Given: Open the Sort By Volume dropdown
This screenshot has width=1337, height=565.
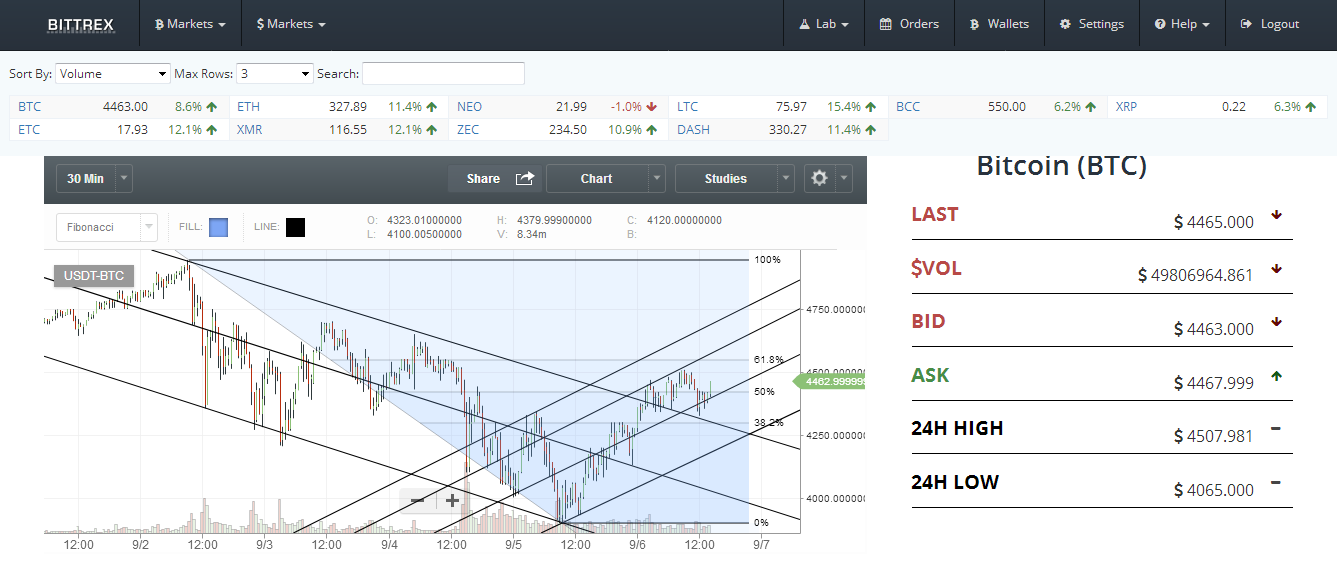Looking at the screenshot, I should click(113, 74).
